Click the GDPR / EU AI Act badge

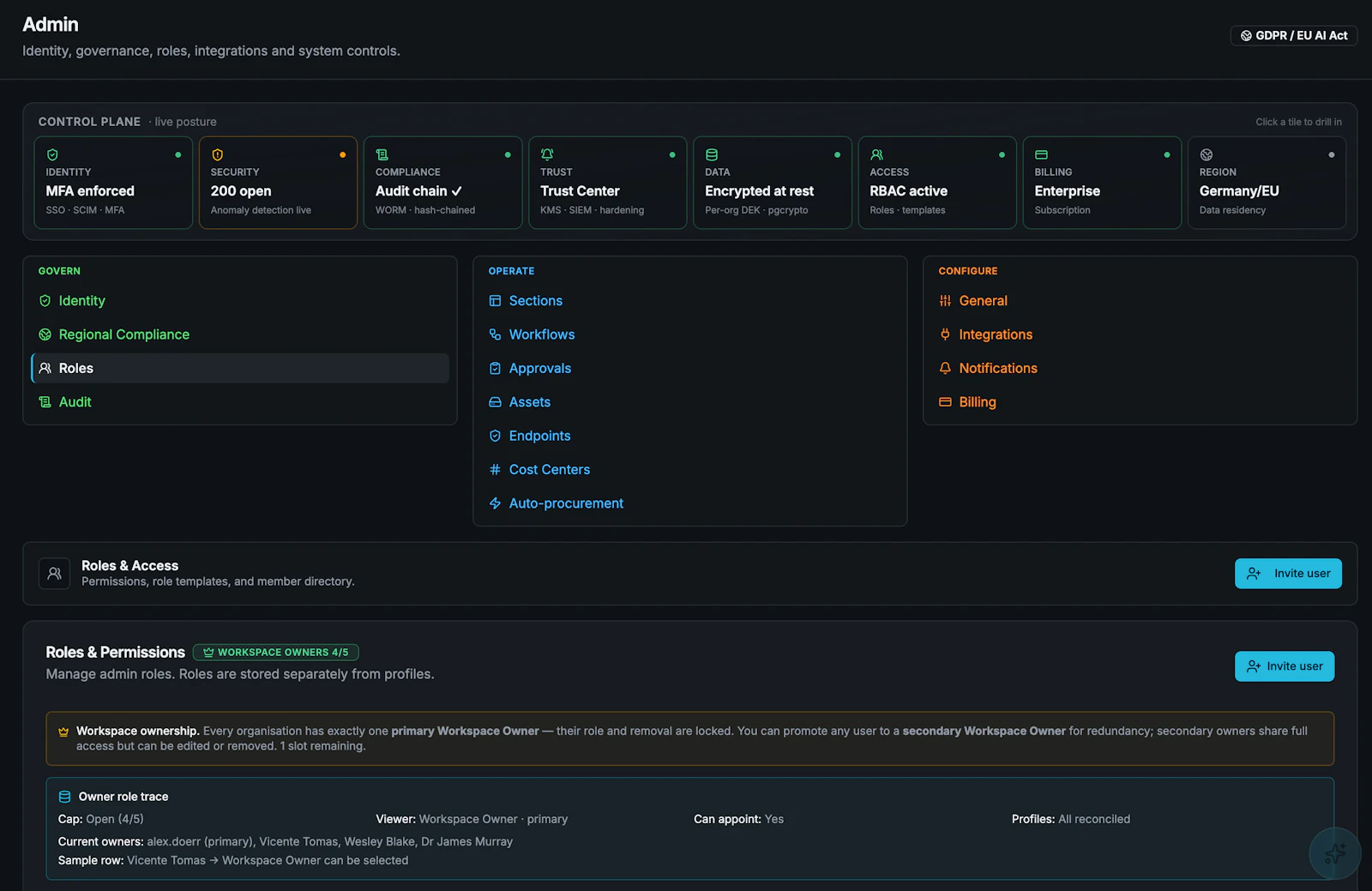pyautogui.click(x=1294, y=35)
